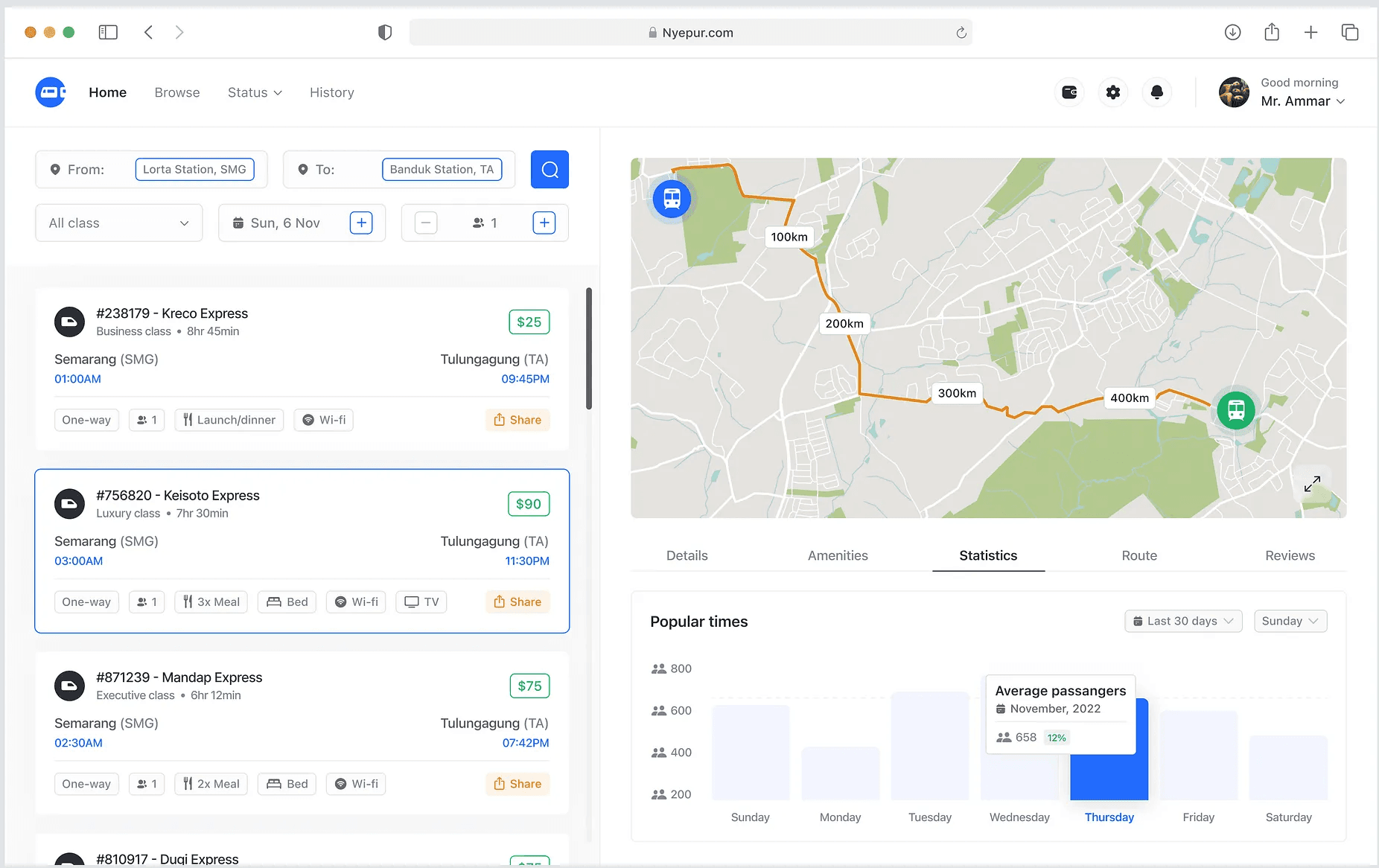Click the Banduk Station destination field
This screenshot has height=868, width=1379.
click(x=441, y=169)
